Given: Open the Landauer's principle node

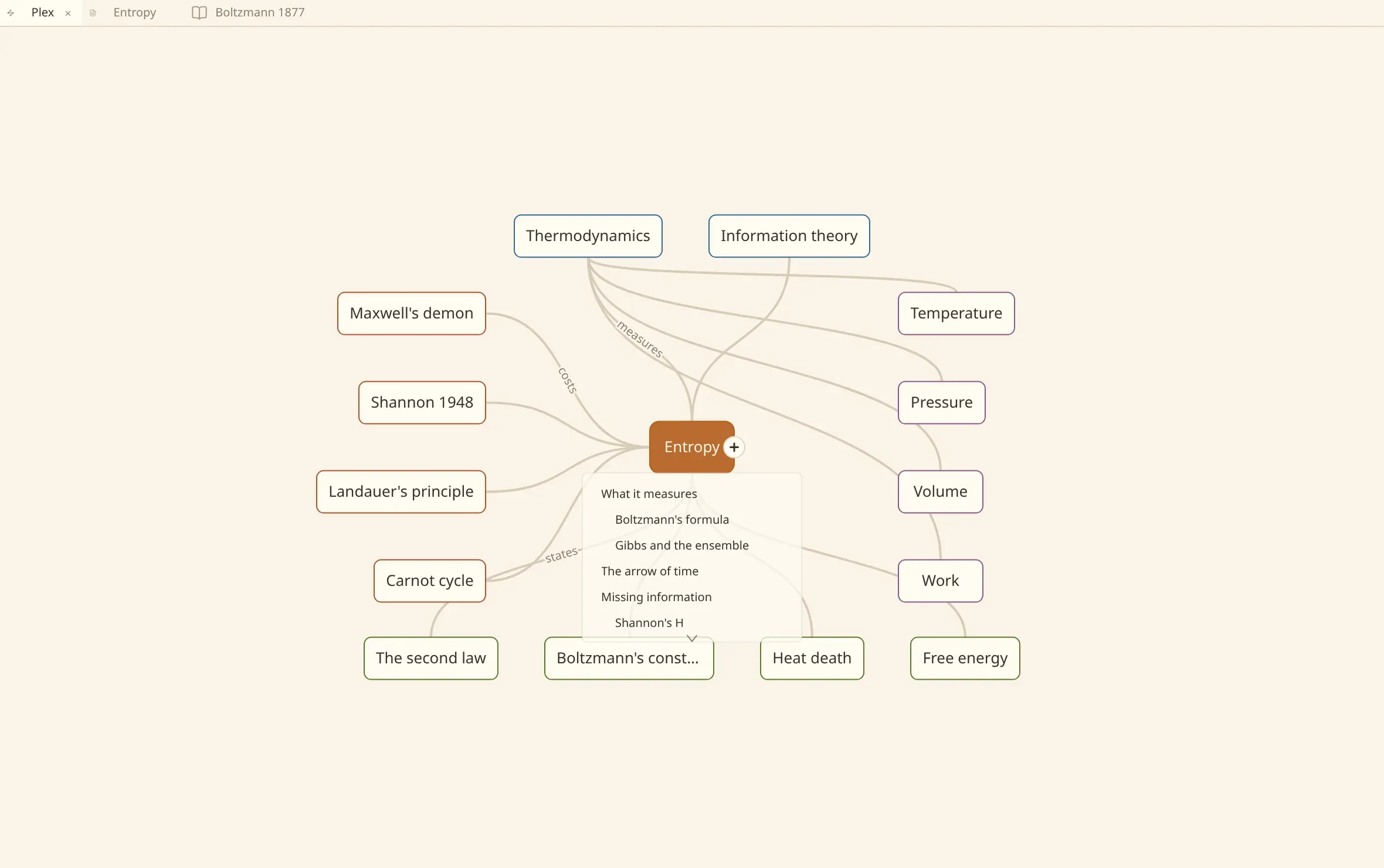Looking at the screenshot, I should pyautogui.click(x=401, y=491).
